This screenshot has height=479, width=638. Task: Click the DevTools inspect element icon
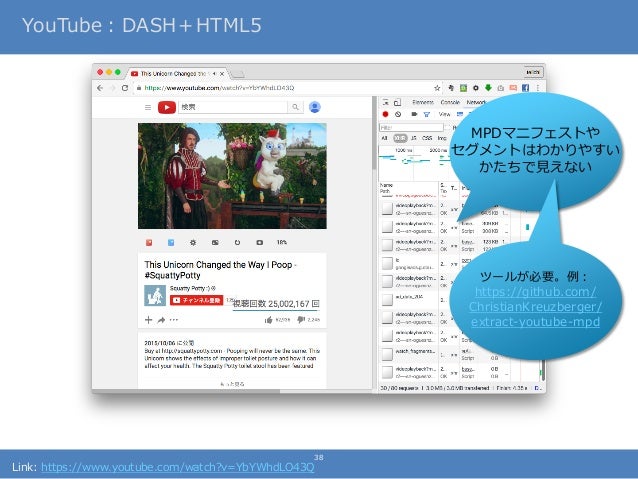click(385, 103)
